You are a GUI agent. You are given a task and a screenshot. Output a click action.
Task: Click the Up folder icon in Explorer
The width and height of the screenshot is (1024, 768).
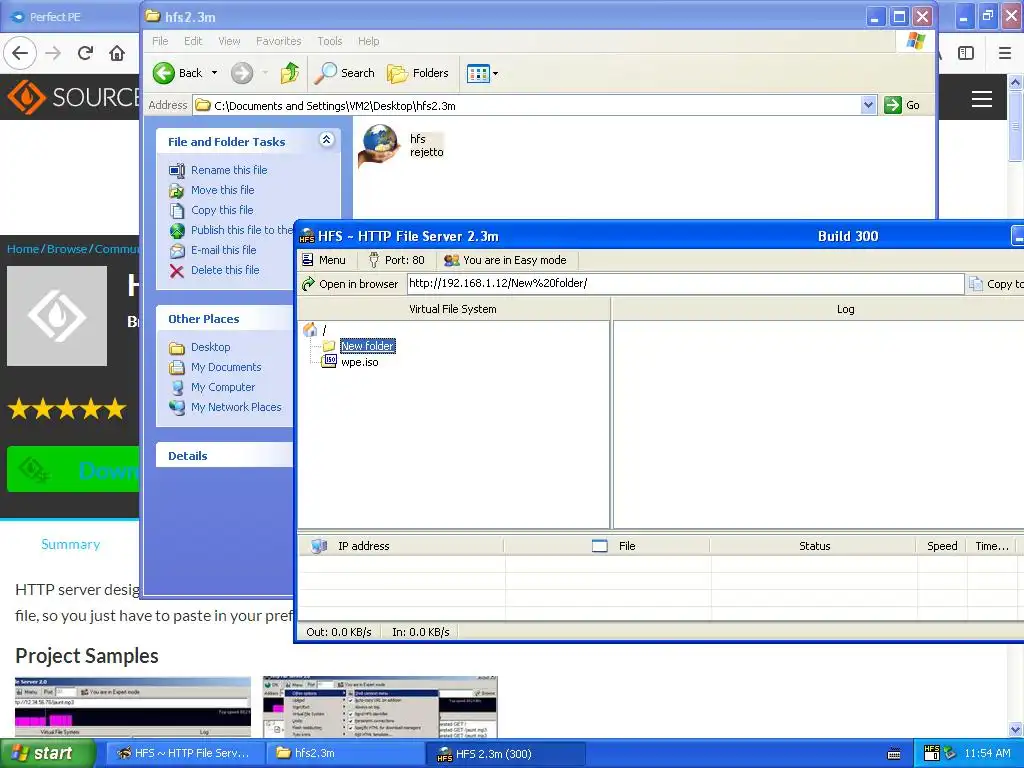tap(289, 73)
